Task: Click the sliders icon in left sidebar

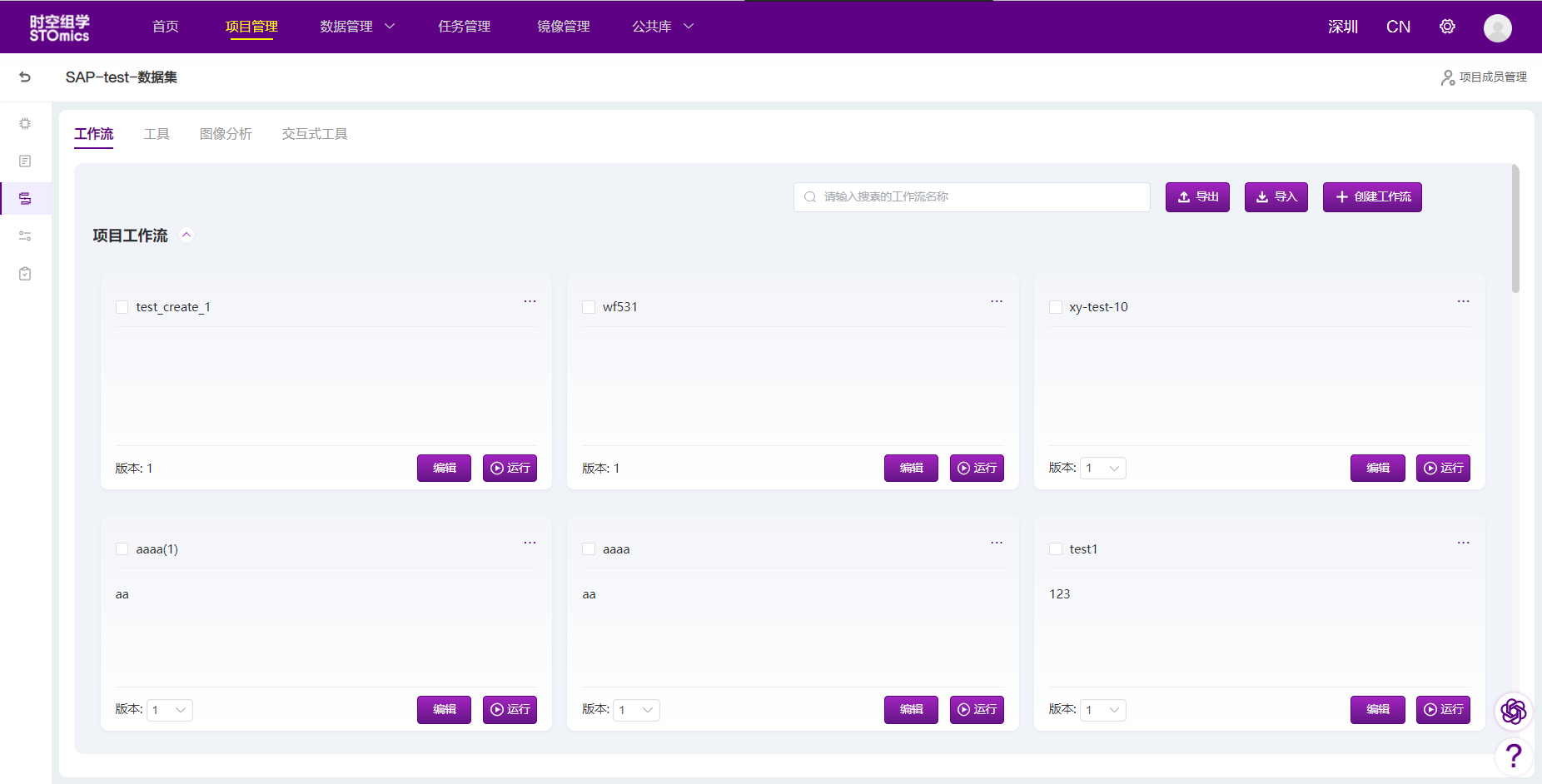Action: coord(25,236)
